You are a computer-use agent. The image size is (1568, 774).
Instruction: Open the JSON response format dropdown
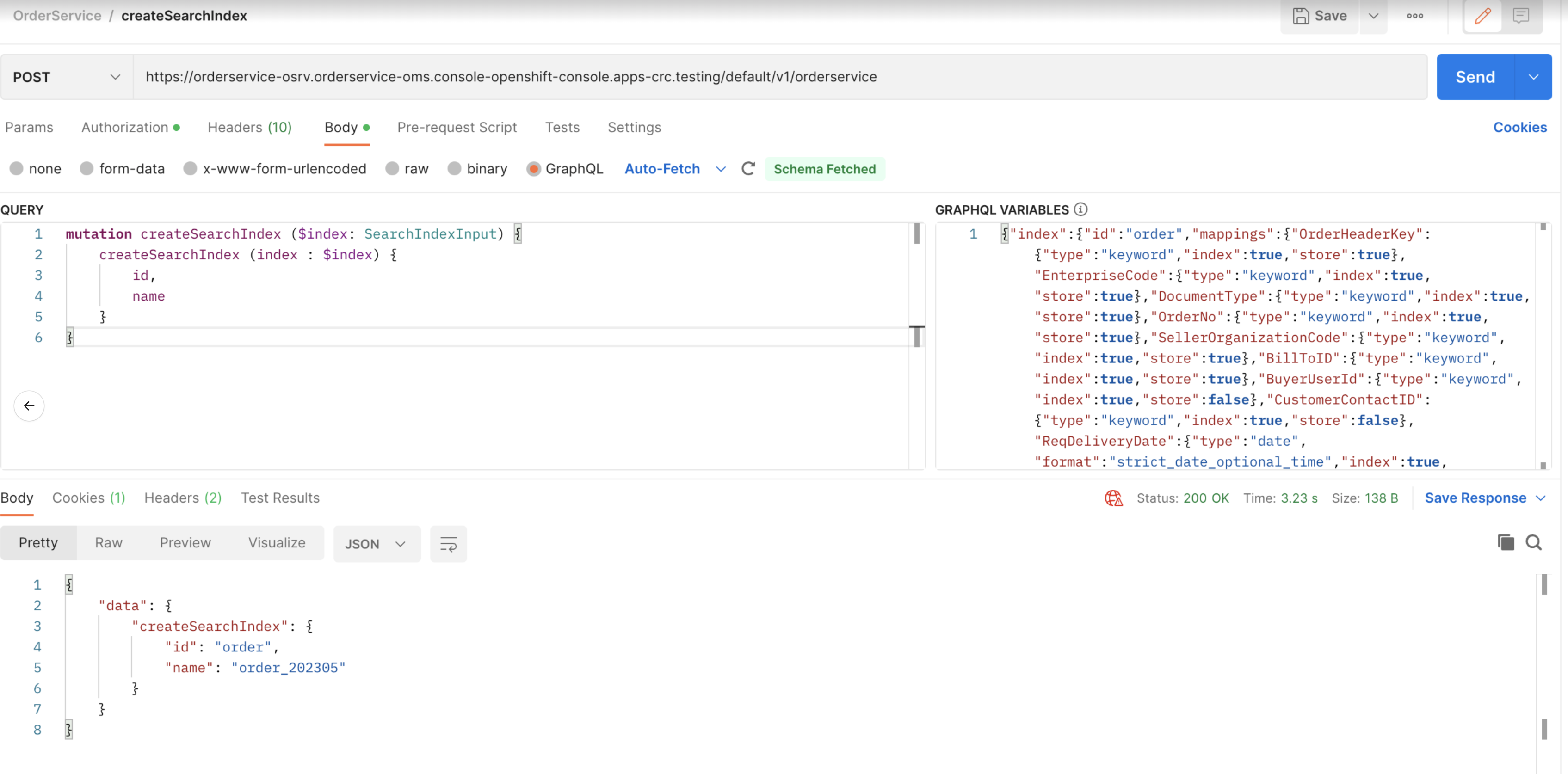click(400, 543)
